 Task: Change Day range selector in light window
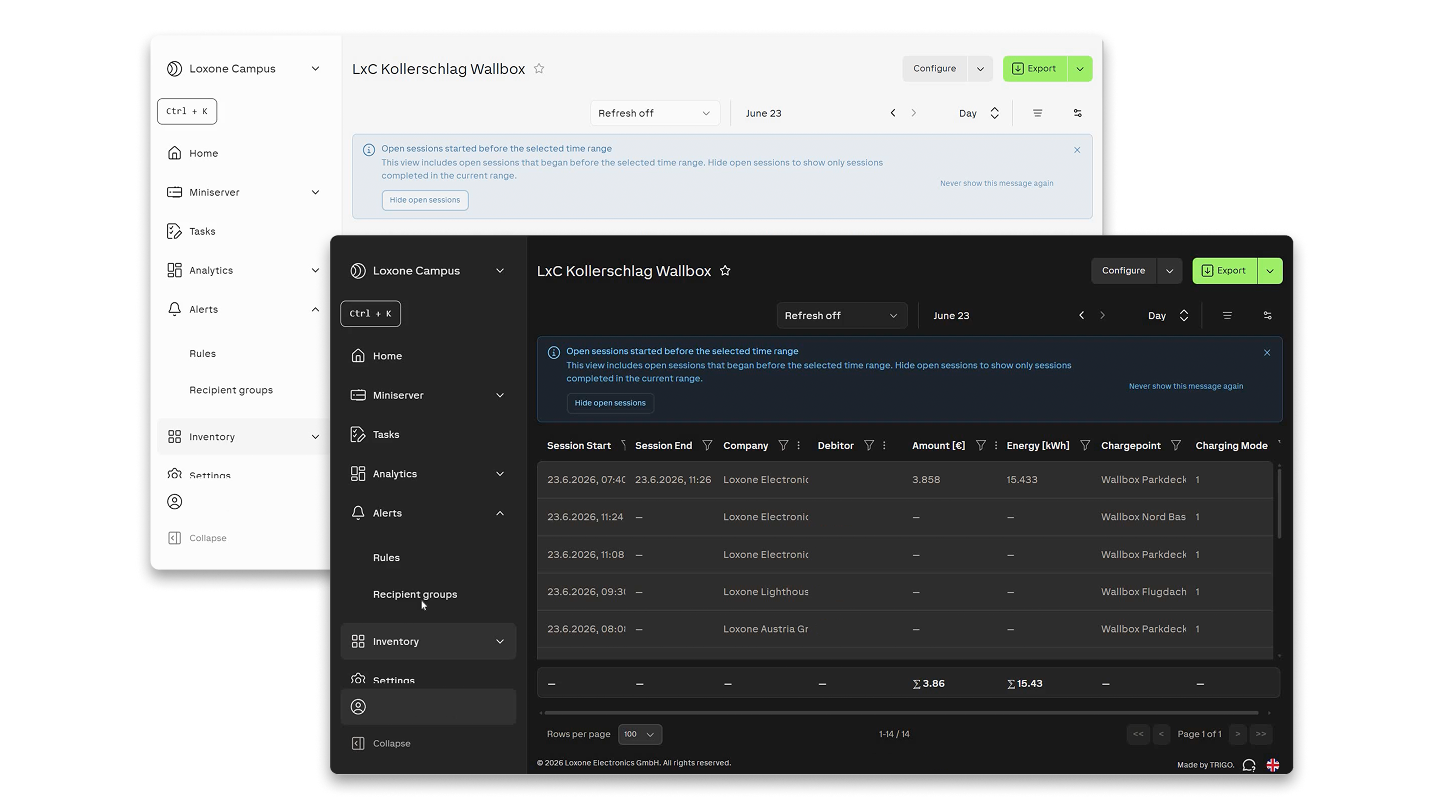(x=979, y=113)
